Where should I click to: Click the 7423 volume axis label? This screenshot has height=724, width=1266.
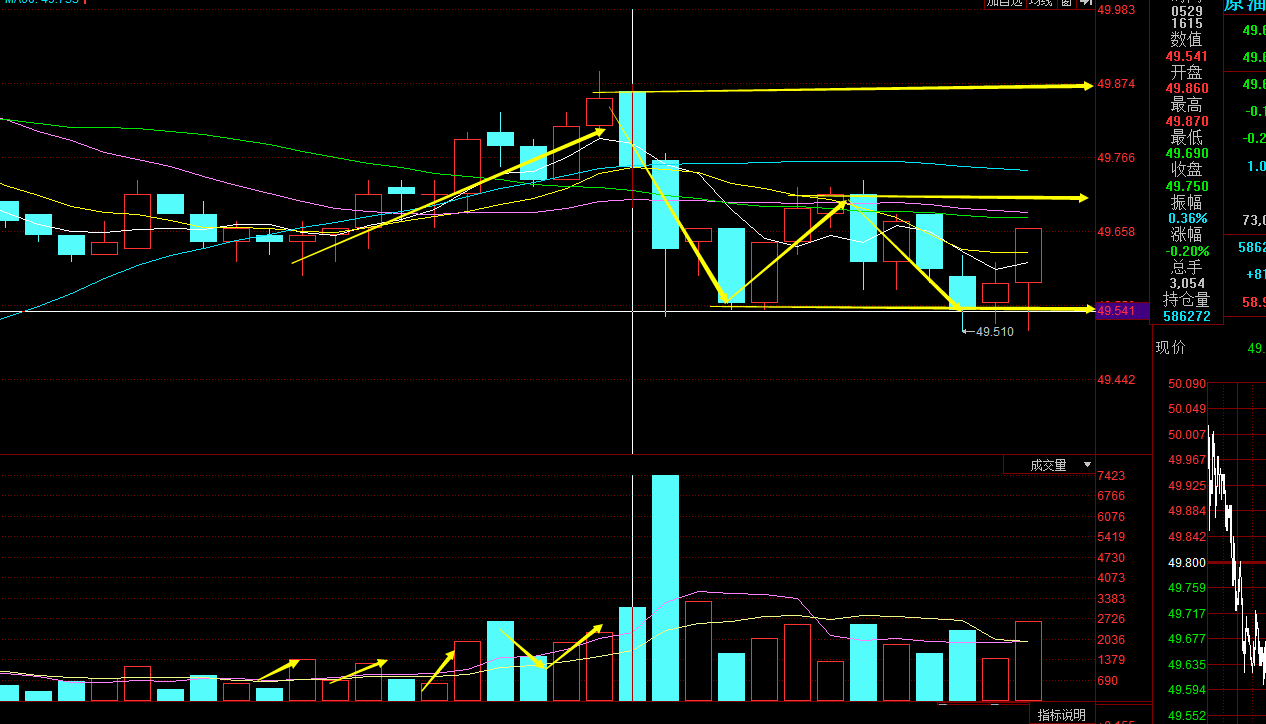pos(1111,476)
